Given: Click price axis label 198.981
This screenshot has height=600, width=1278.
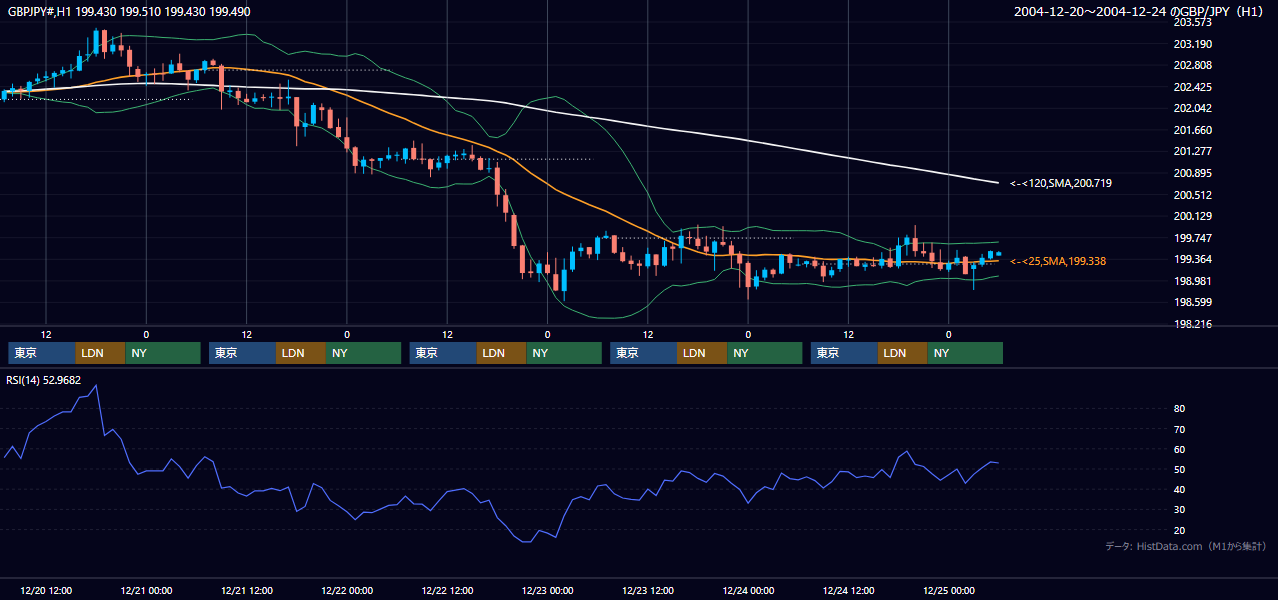Looking at the screenshot, I should (1192, 281).
